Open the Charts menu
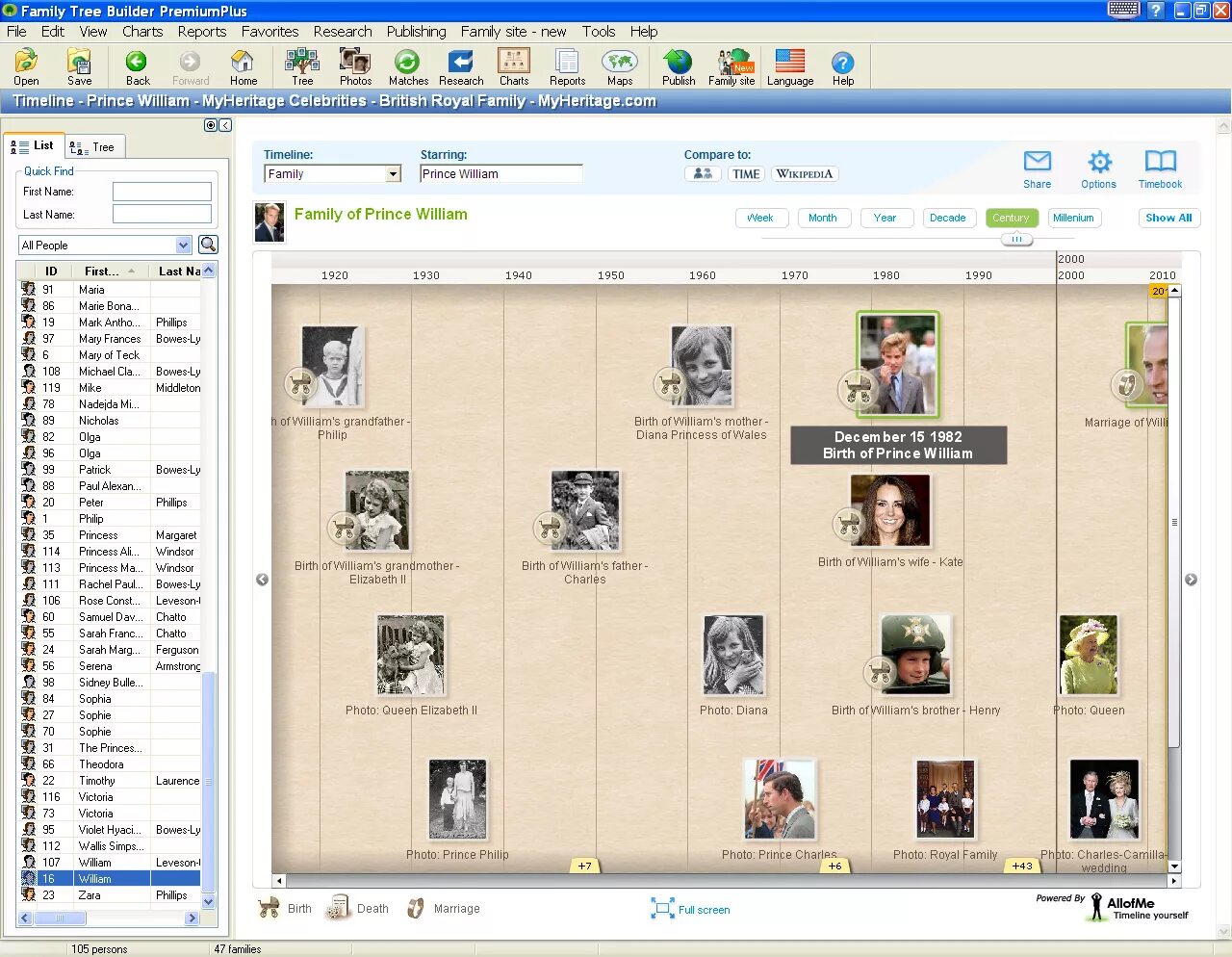 pyautogui.click(x=142, y=31)
